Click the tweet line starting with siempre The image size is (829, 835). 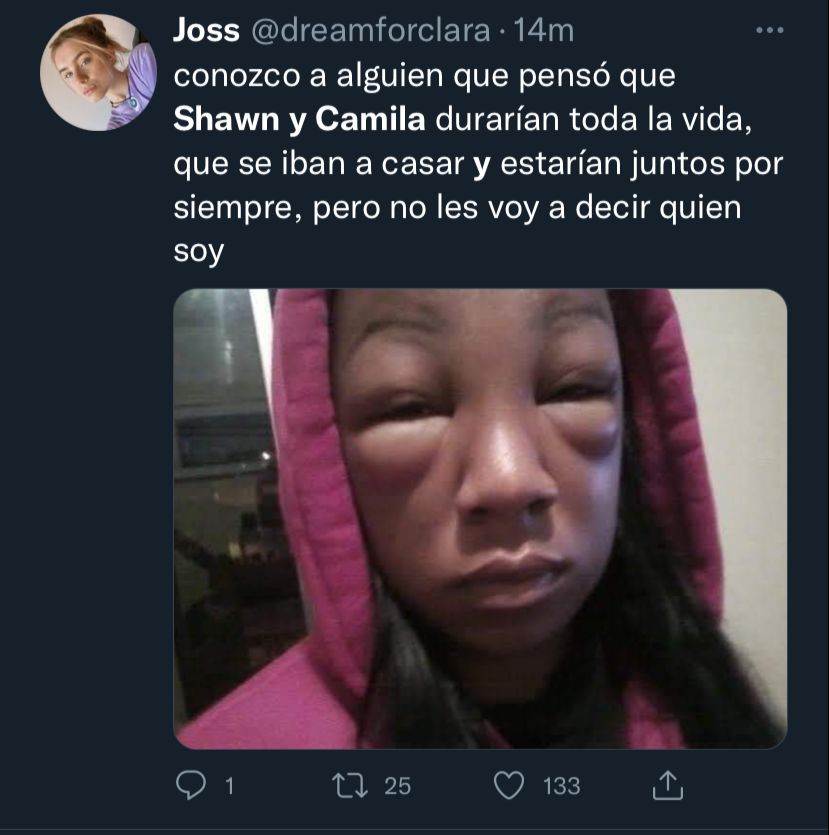(457, 207)
